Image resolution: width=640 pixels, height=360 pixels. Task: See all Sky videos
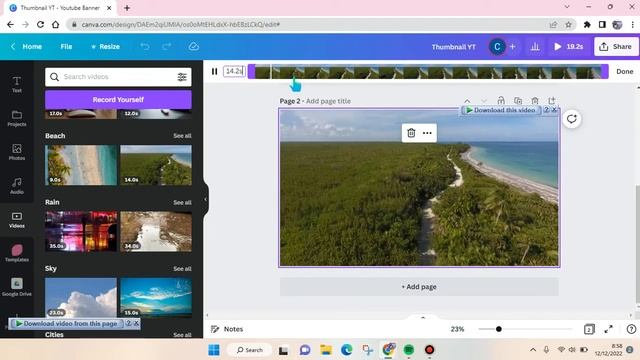pos(182,269)
